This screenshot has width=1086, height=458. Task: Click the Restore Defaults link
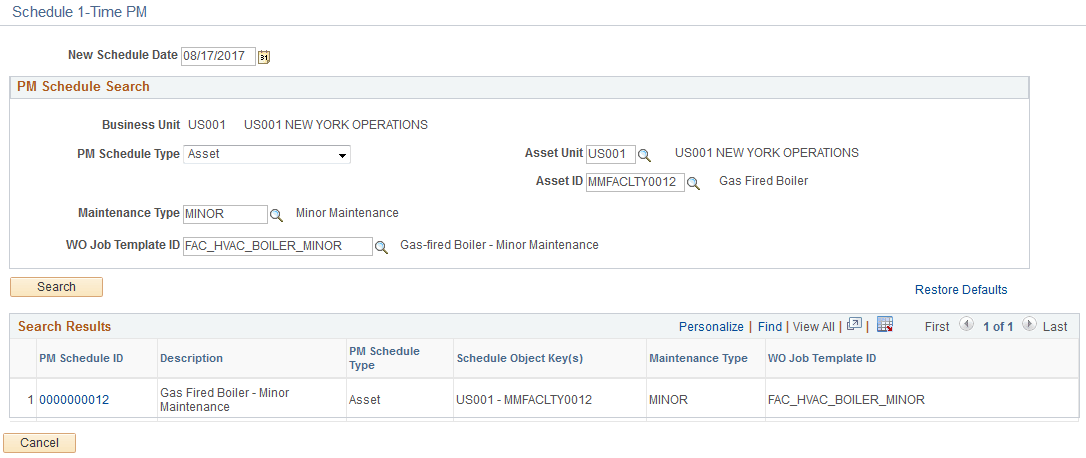pos(961,290)
